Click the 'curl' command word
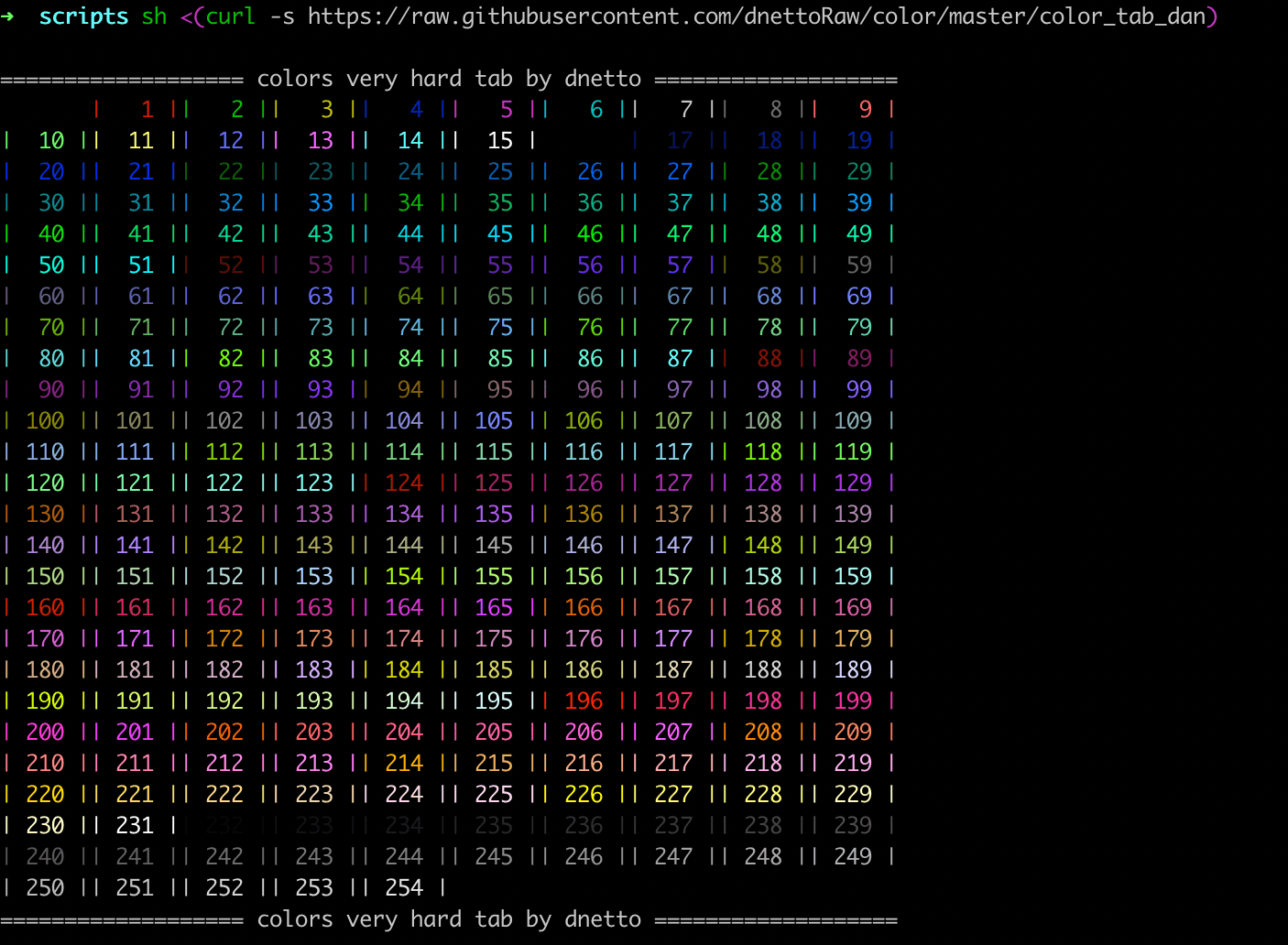This screenshot has height=945, width=1288. 231,16
